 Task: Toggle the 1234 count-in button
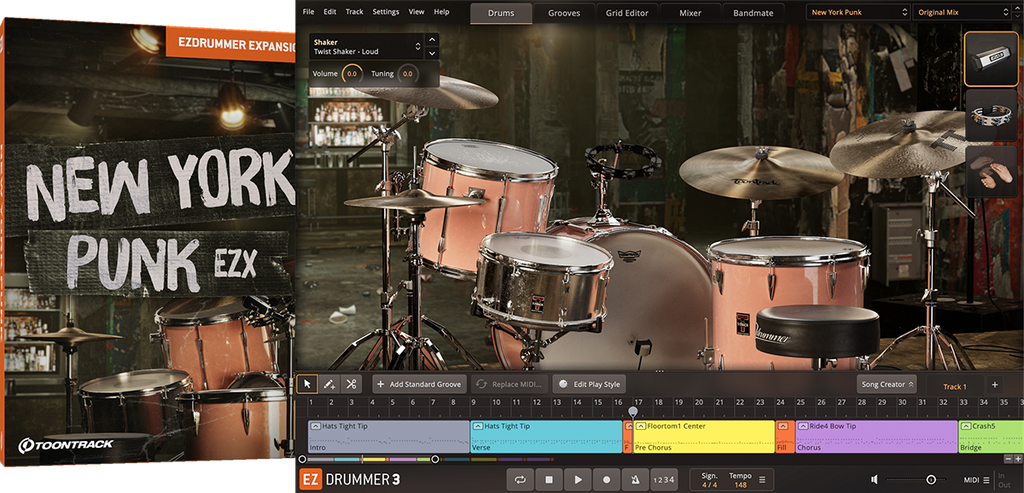[664, 480]
